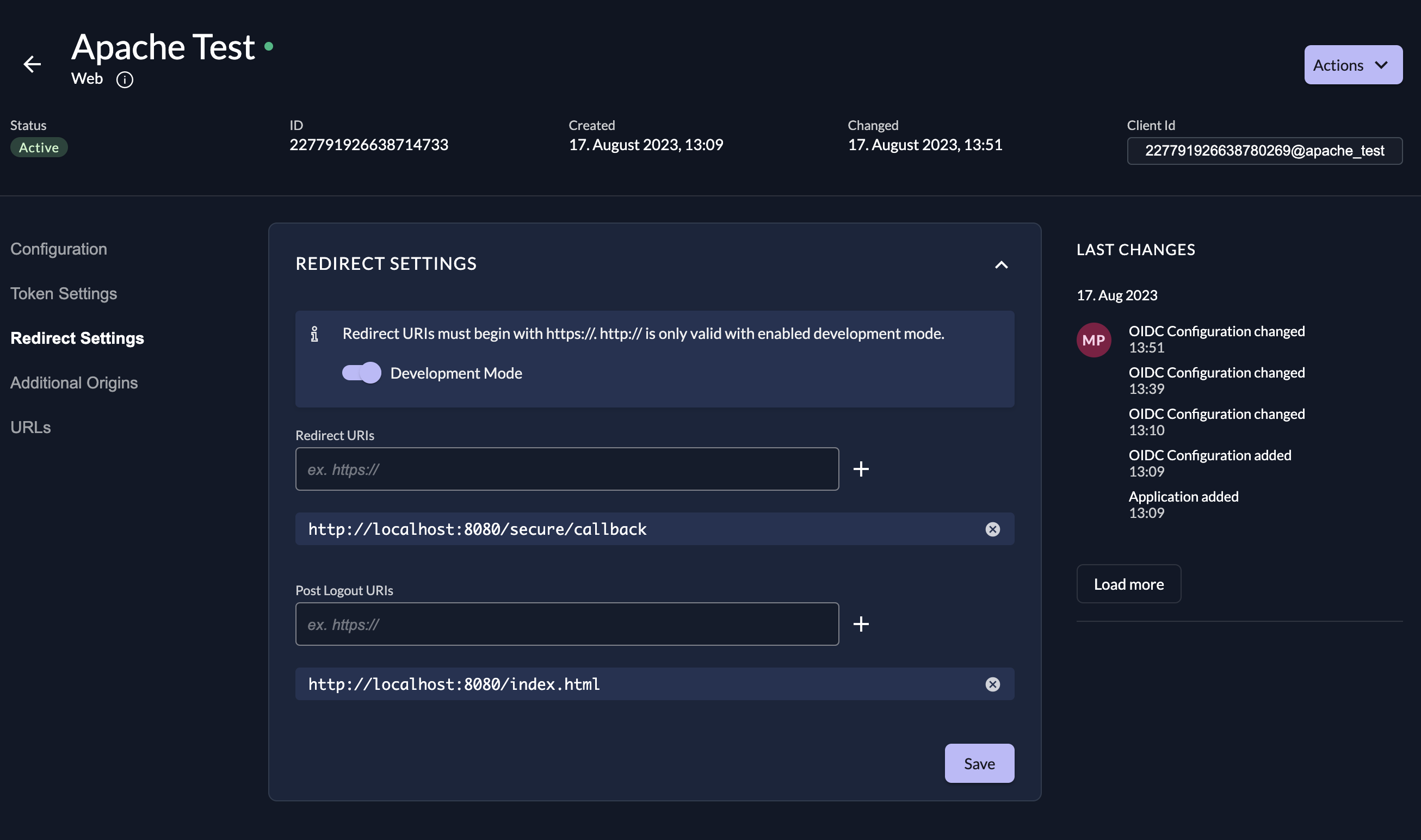The image size is (1421, 840).
Task: Remove the localhost:8080/index.html post logout URI
Action: coord(992,684)
